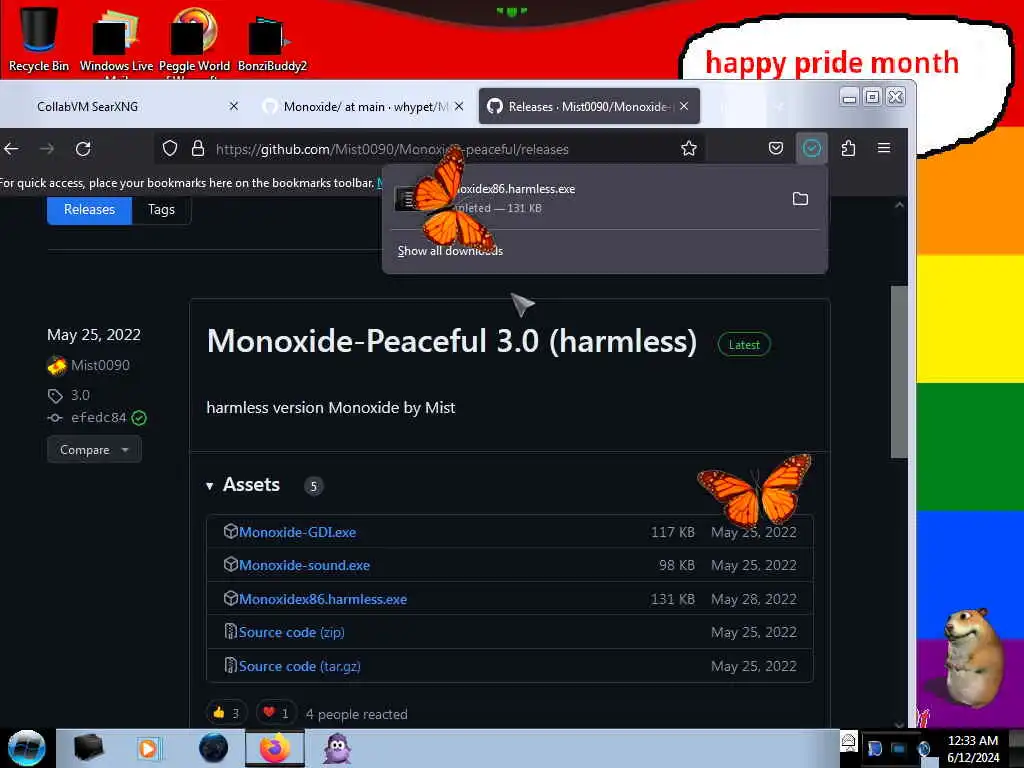Click the page vertical scrollbar thumb
This screenshot has width=1024, height=768.
coord(899,372)
